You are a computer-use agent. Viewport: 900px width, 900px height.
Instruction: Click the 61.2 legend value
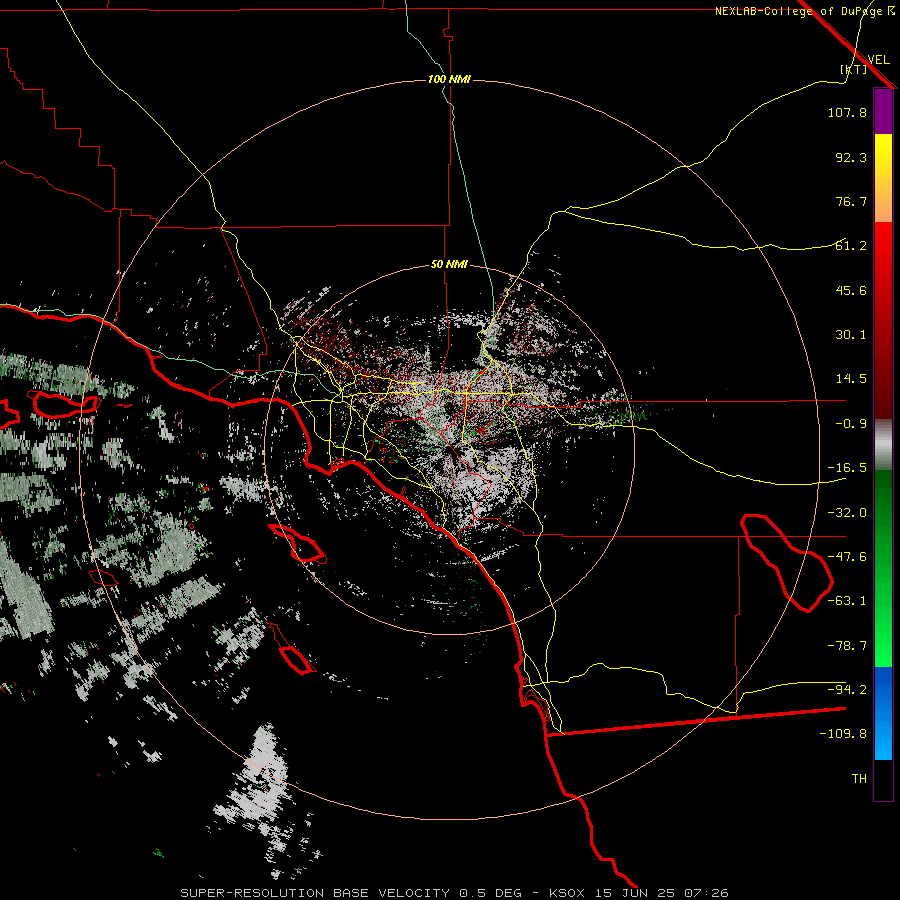click(x=851, y=246)
